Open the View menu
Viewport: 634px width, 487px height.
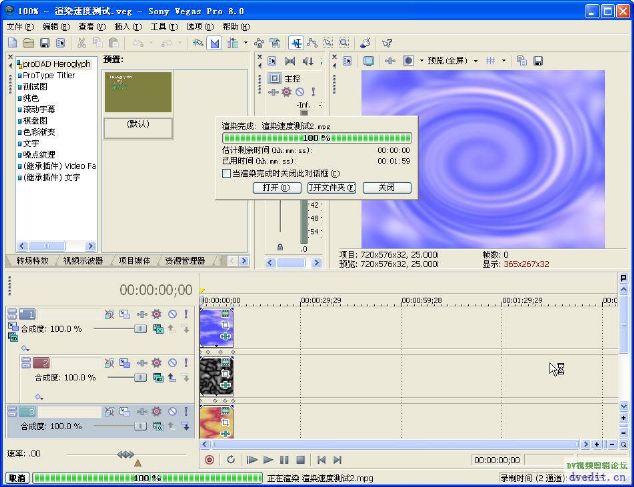pos(92,27)
